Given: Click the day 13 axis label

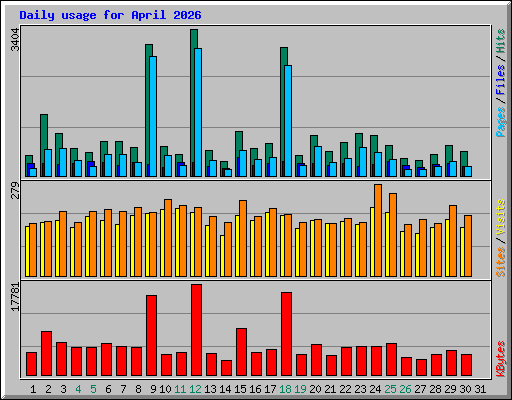Looking at the screenshot, I should (210, 389).
